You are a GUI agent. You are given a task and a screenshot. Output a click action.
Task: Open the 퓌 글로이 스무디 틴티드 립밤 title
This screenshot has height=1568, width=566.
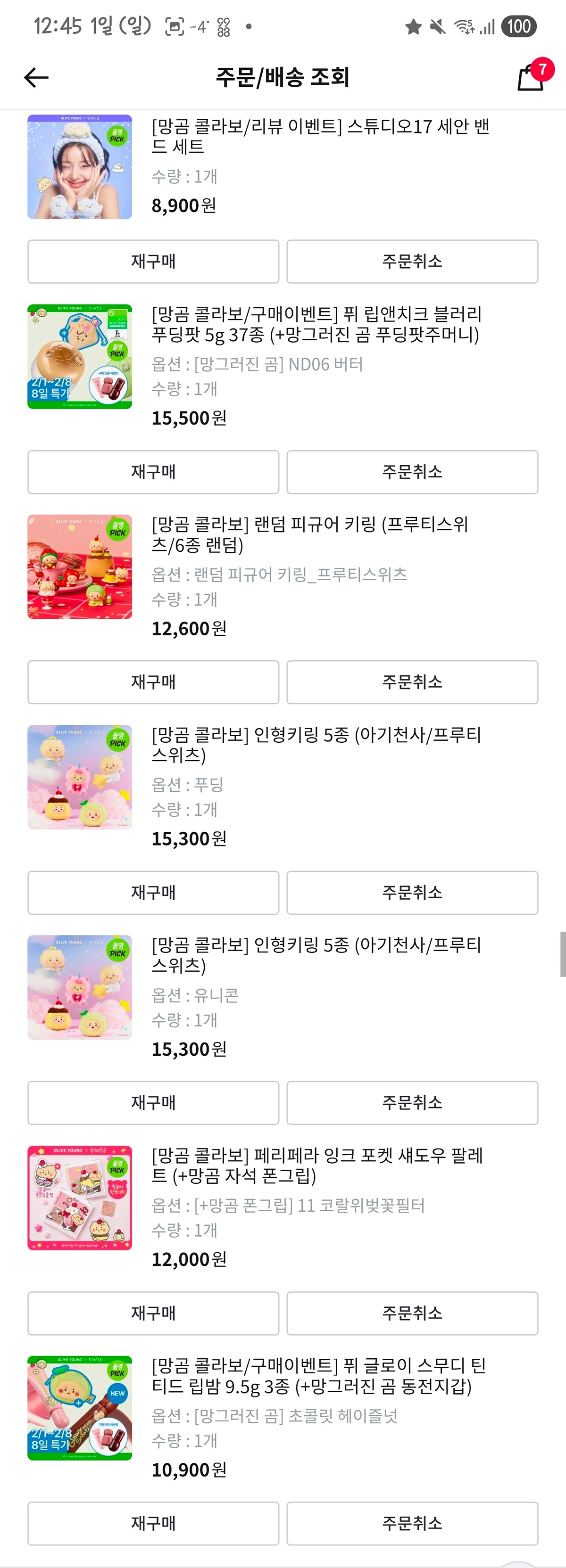point(318,1376)
